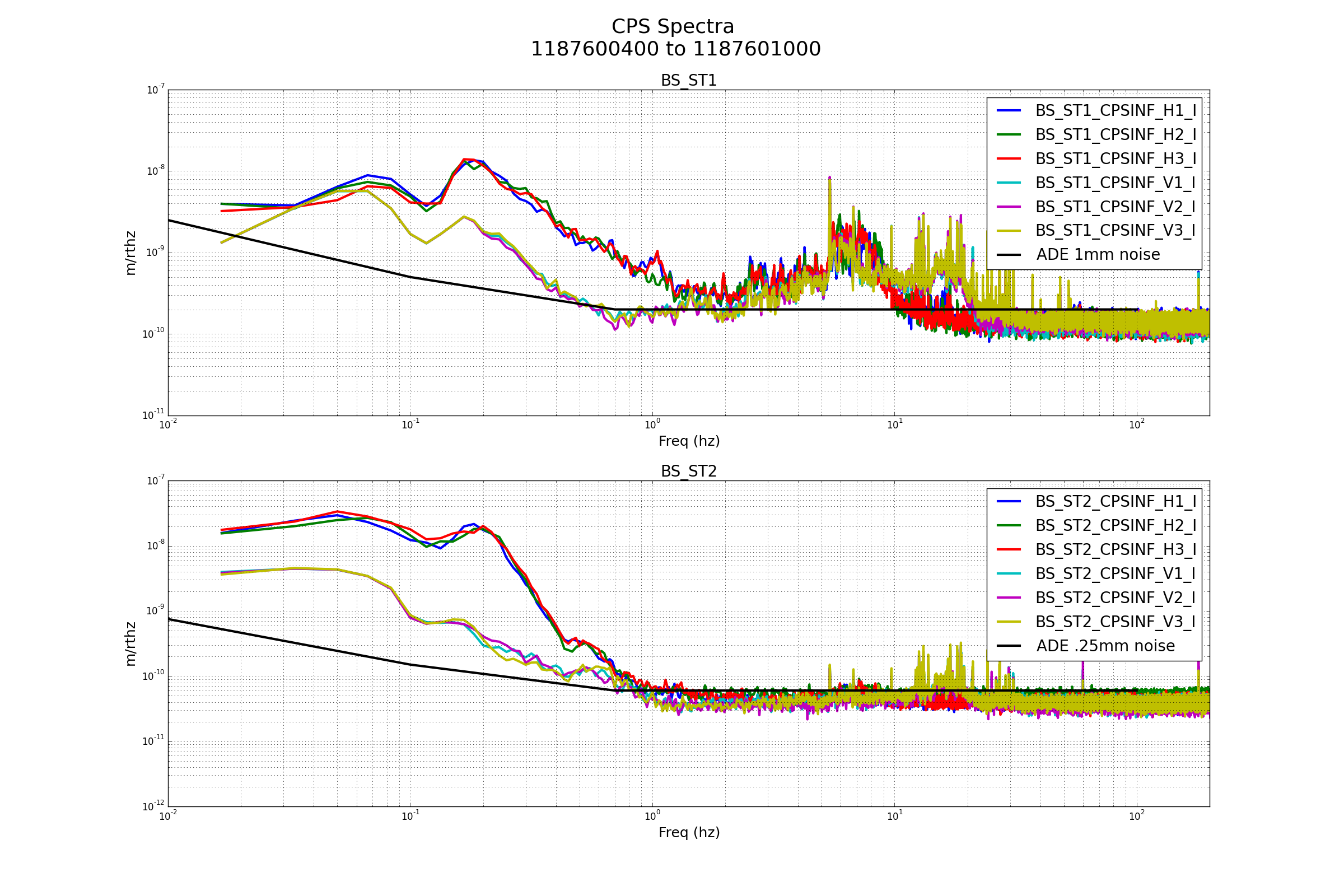1344x896 pixels.
Task: Click the BS_ST2 subplot title
Action: coord(689,472)
